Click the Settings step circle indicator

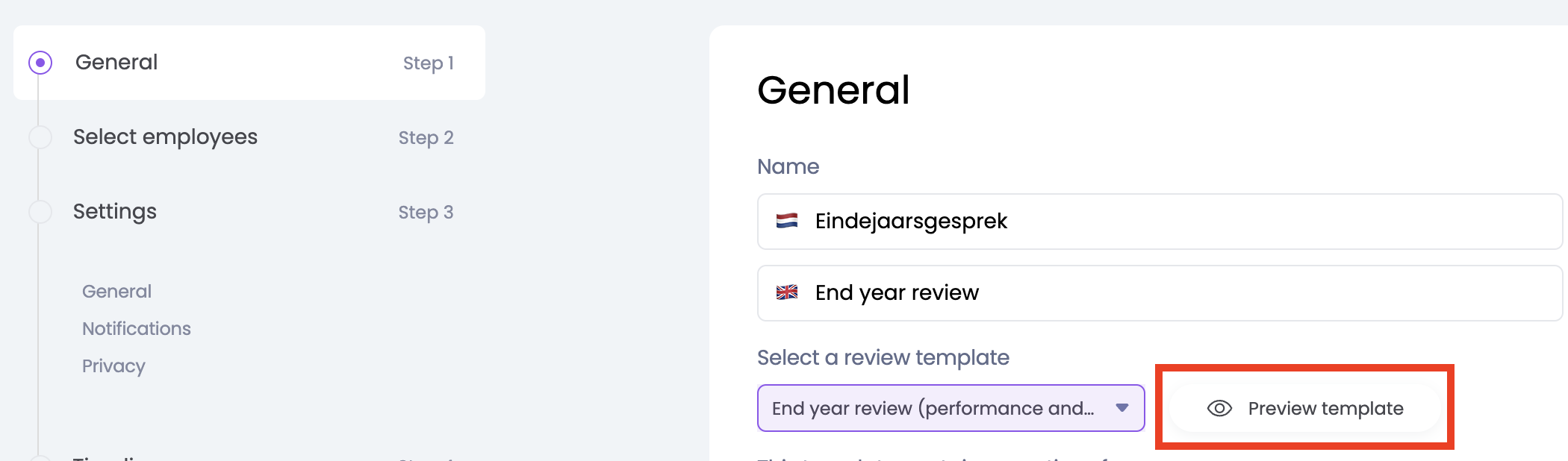[x=40, y=212]
